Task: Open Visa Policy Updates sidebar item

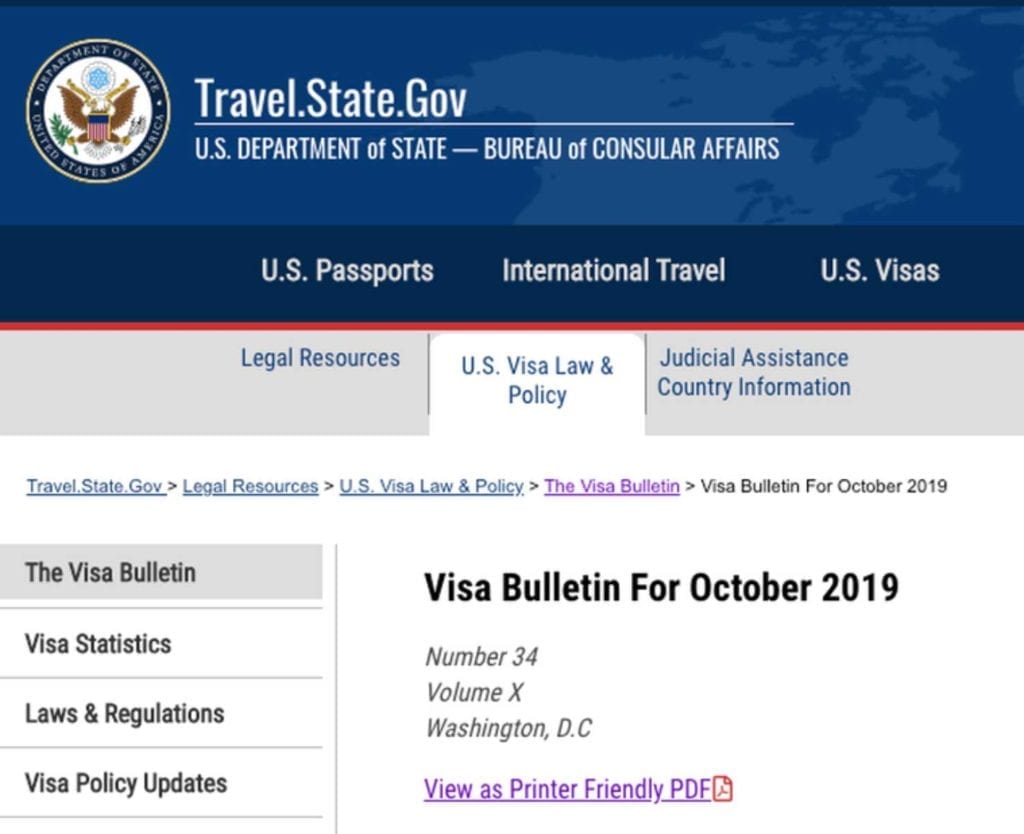Action: 161,782
